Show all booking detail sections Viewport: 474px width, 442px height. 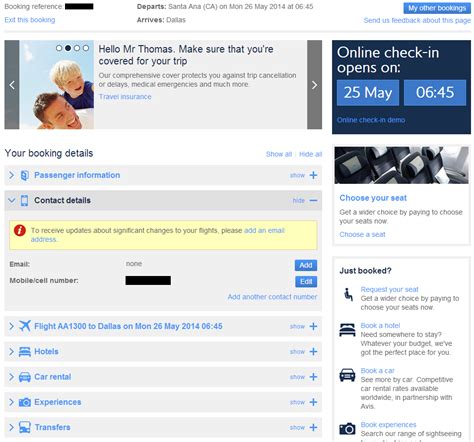(279, 154)
